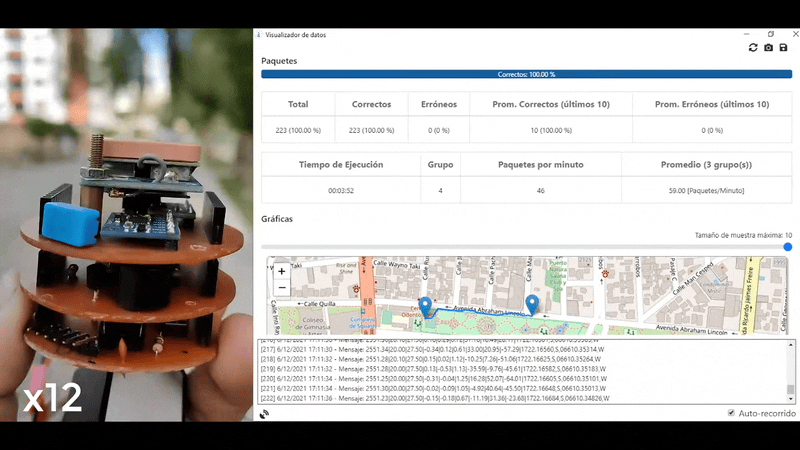
Task: Click Prom. Correctos (últimos 10) header
Action: tap(551, 104)
